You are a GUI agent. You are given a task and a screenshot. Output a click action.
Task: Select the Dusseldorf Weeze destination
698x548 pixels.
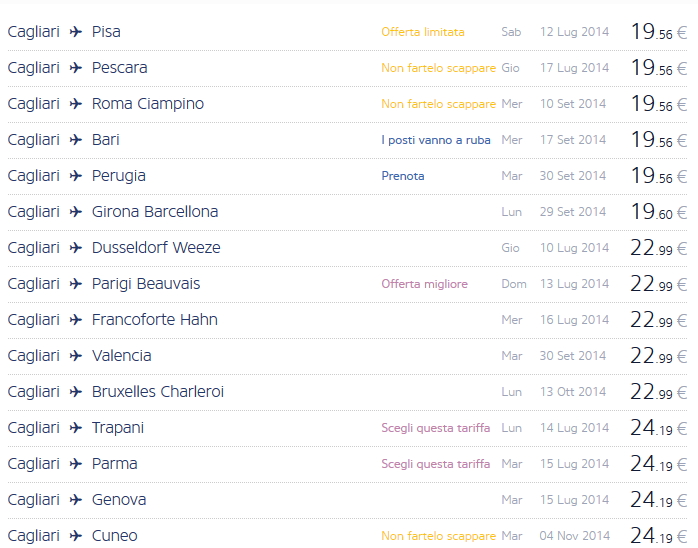[156, 248]
